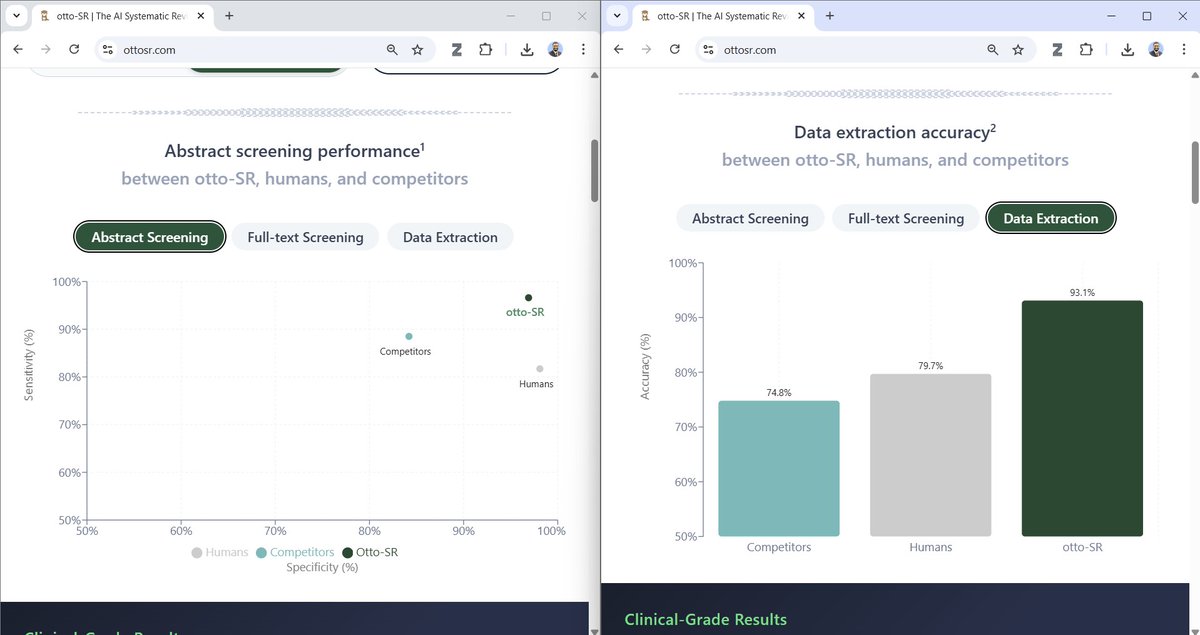The image size is (1200, 635).
Task: Click the right window vertical scrollbar thumb
Action: pos(1195,172)
